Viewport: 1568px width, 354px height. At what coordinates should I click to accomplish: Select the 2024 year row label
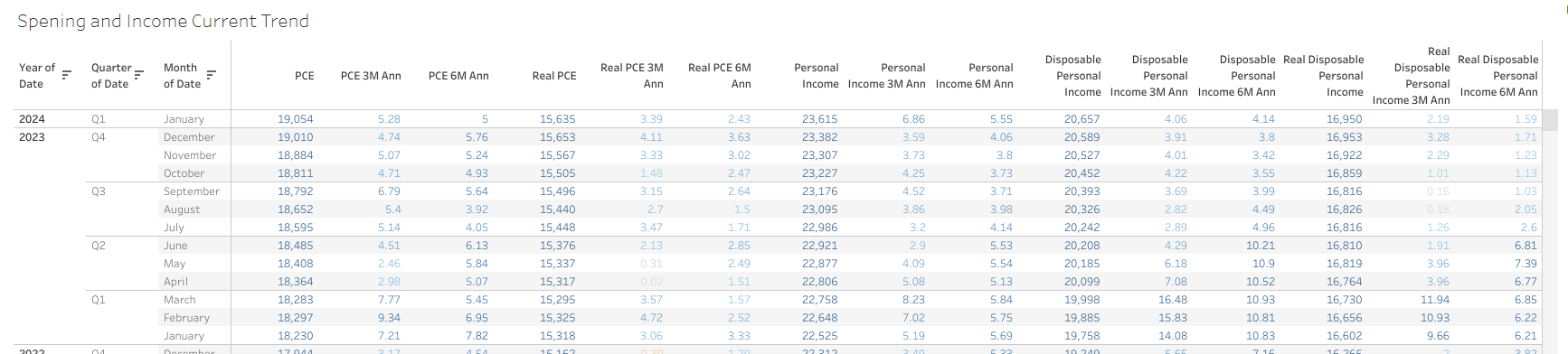[32, 119]
